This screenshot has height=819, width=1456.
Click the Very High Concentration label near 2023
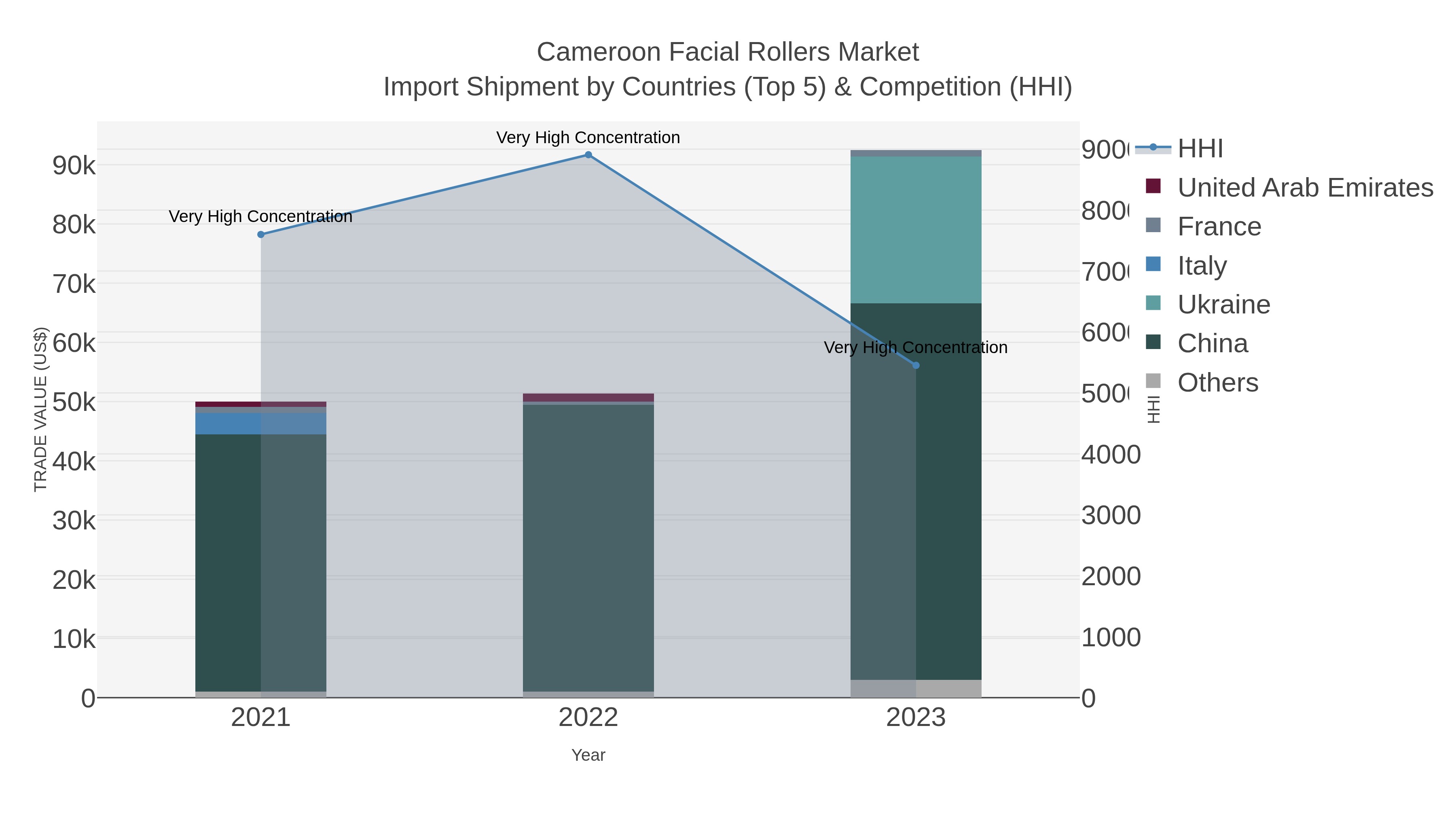(916, 347)
